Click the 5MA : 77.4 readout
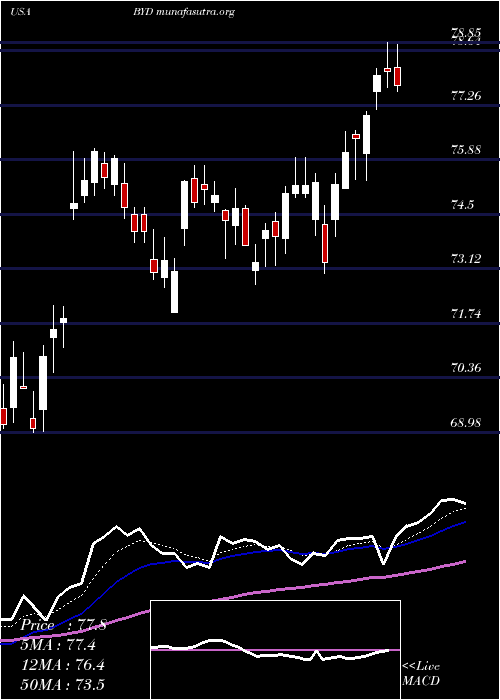The height and width of the screenshot is (700, 500). click(58, 645)
